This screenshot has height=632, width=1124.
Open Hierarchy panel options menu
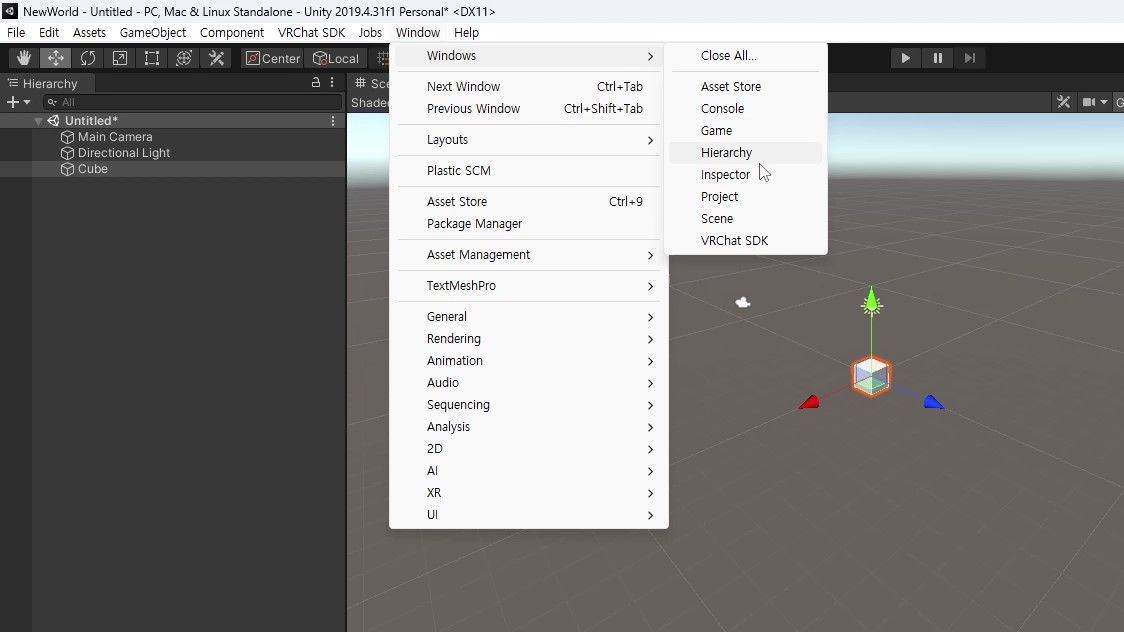pyautogui.click(x=332, y=82)
